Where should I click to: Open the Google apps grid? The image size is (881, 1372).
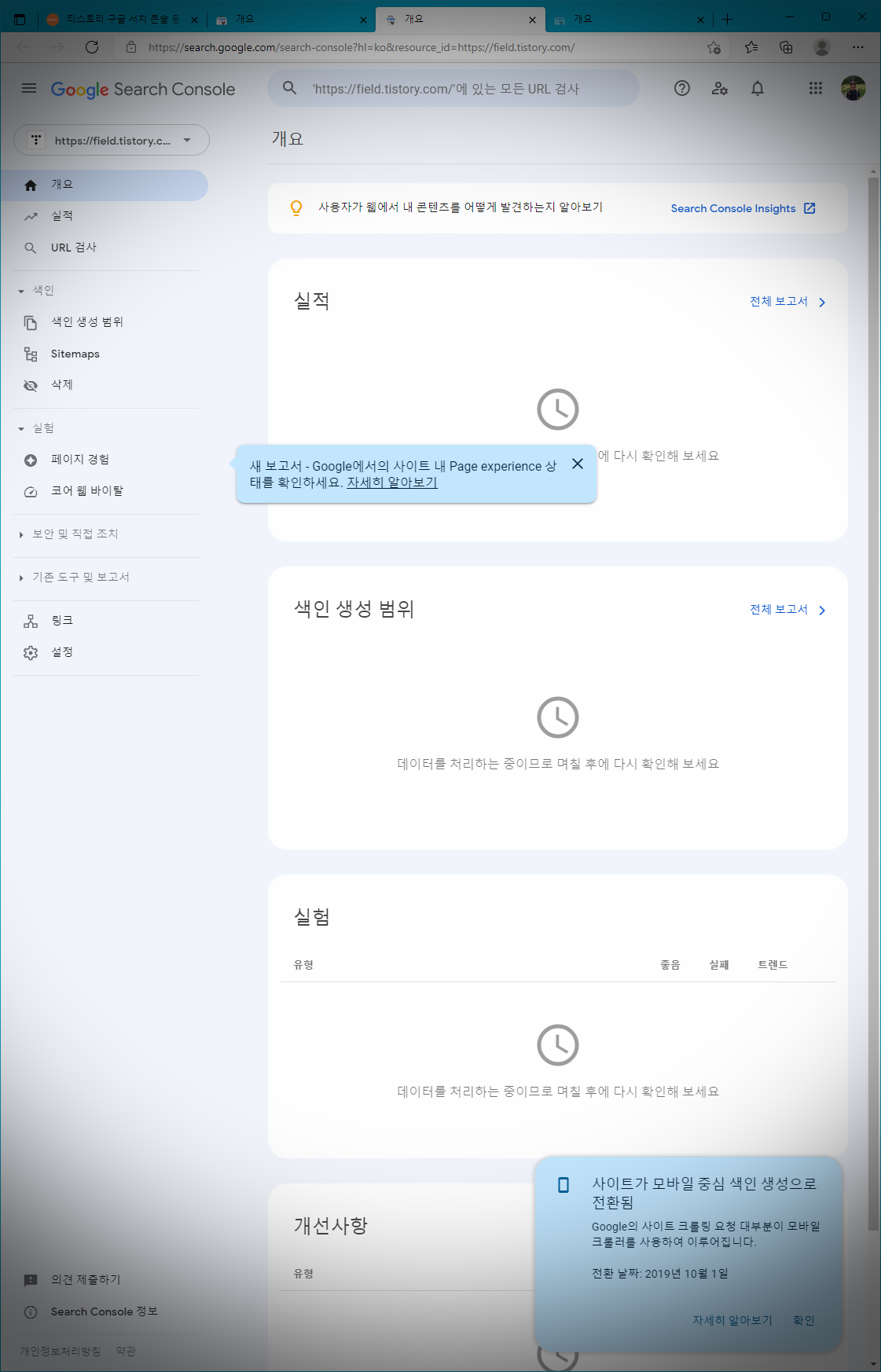(x=816, y=89)
